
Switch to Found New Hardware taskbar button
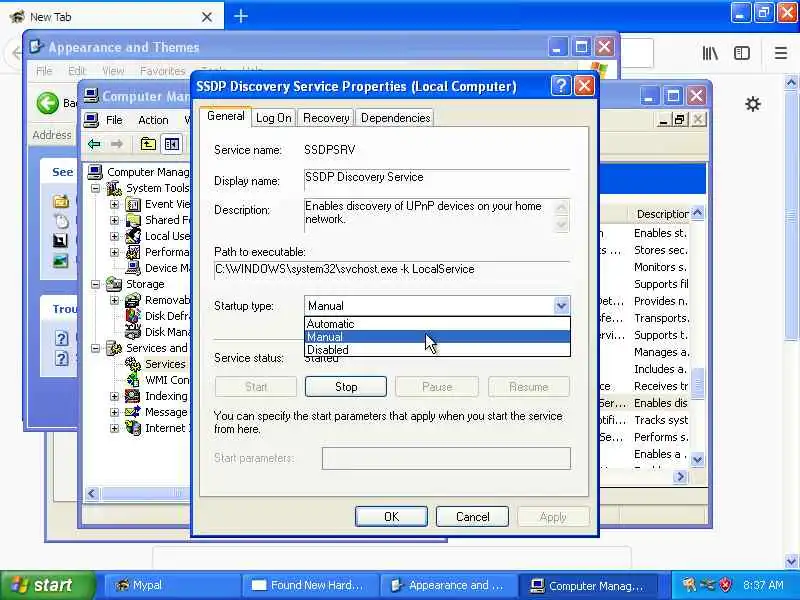[310, 585]
